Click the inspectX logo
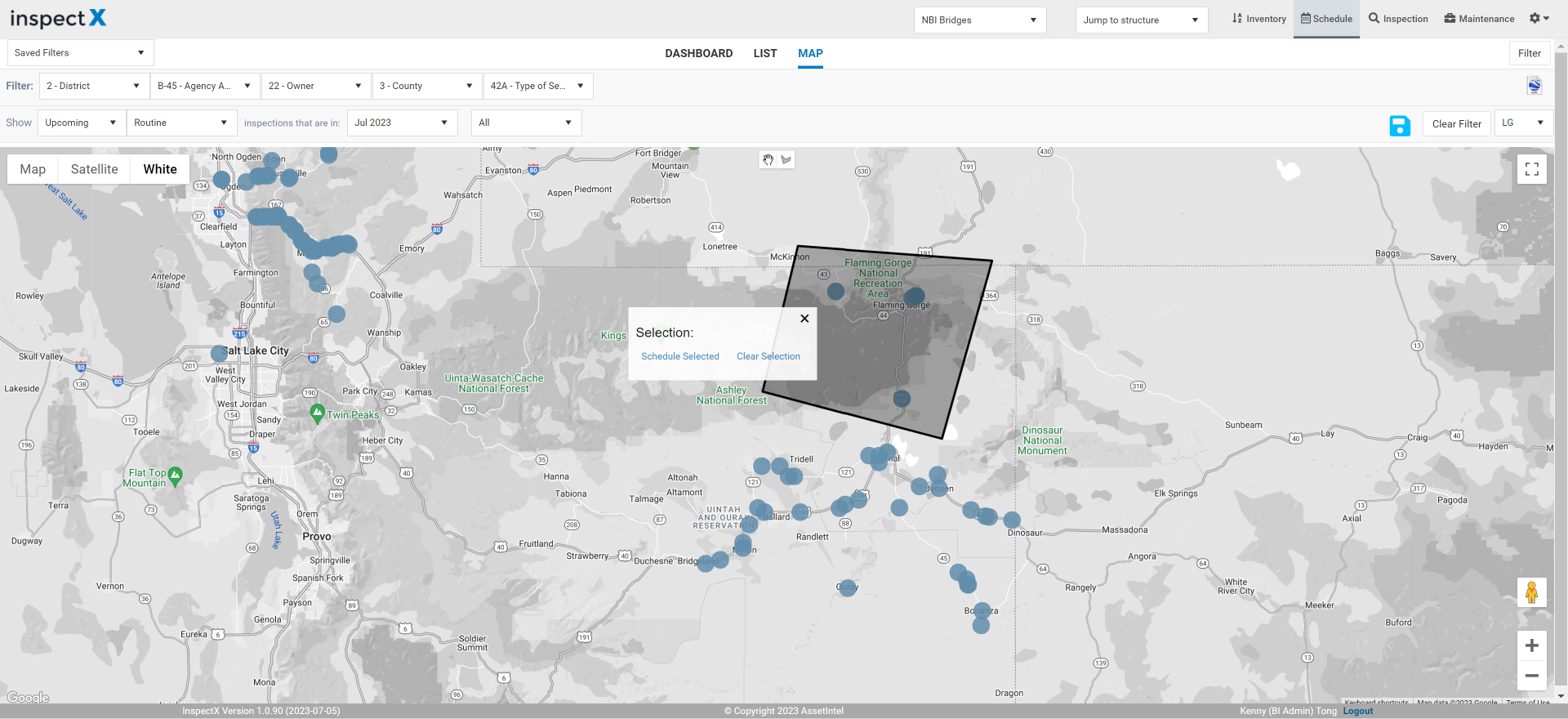 point(58,18)
